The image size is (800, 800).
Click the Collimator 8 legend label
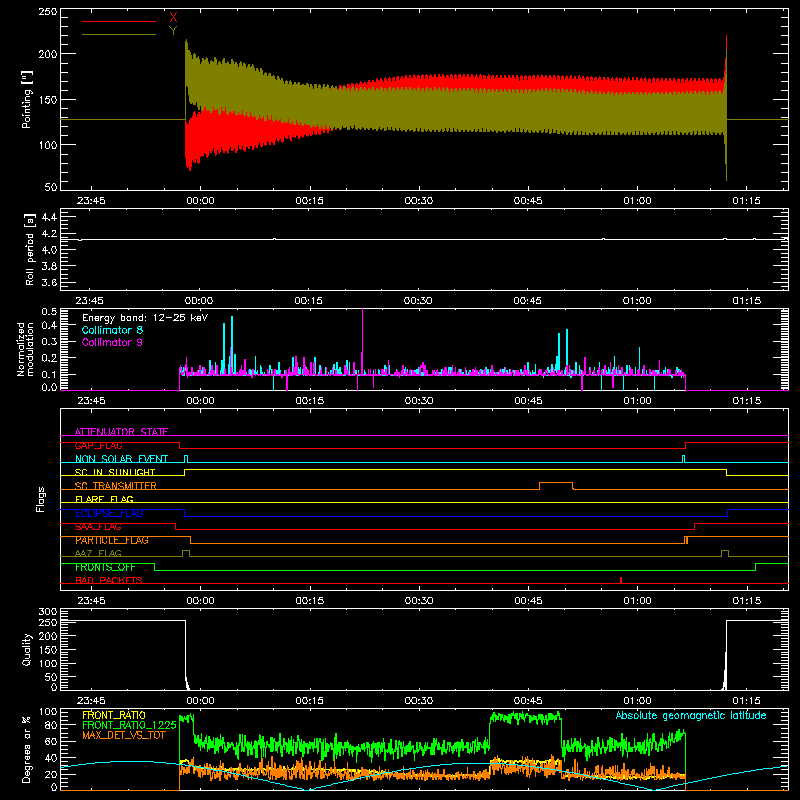tap(112, 330)
